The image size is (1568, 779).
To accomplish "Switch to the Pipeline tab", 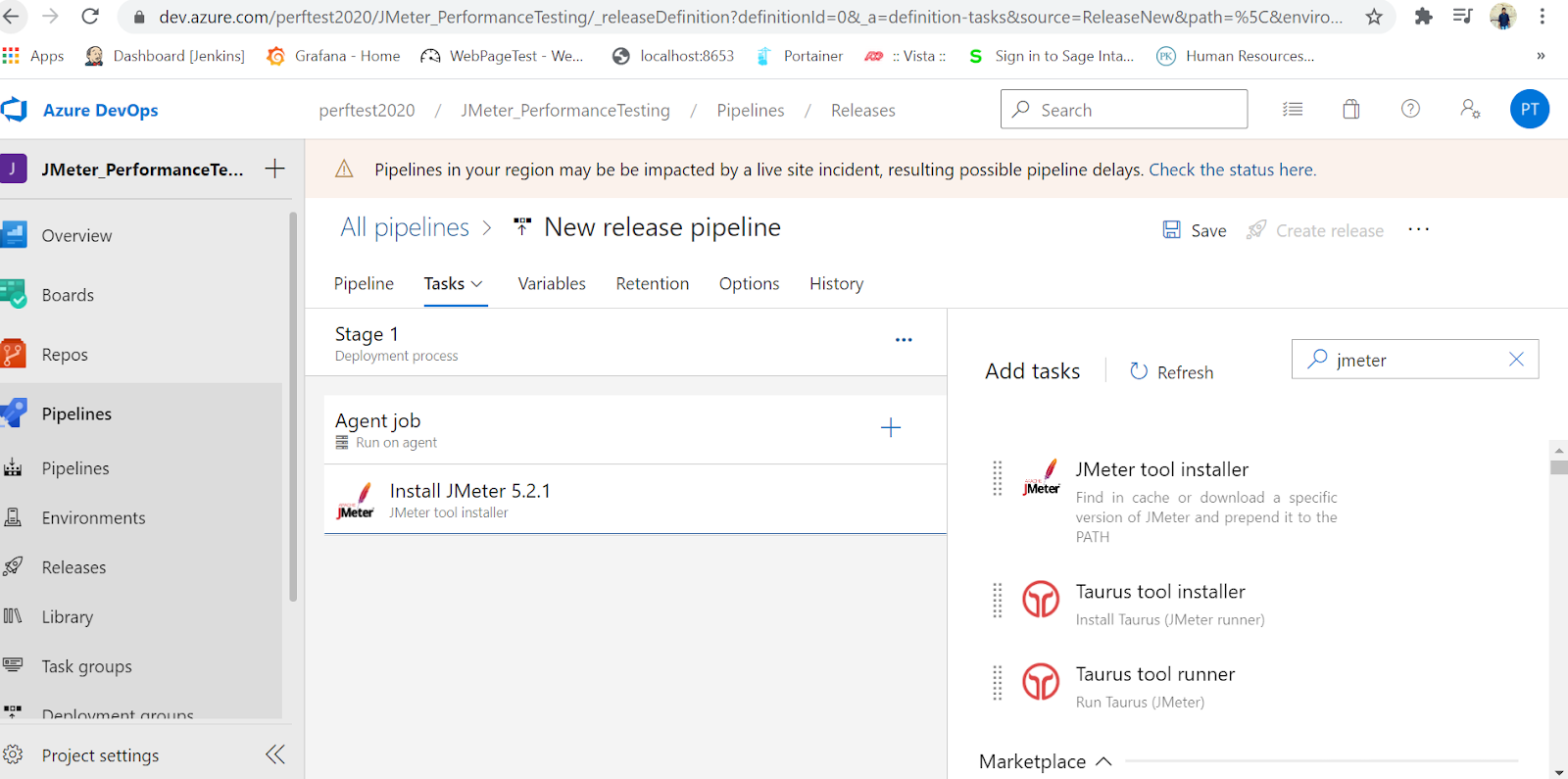I will tap(364, 283).
